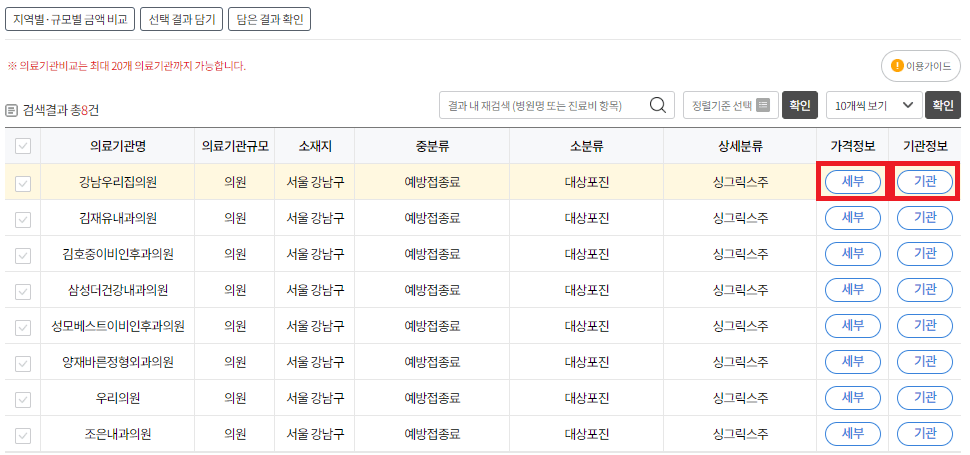Screen dimensions: 970x455
Task: Click 확인 button next to sort selector
Action: point(800,105)
